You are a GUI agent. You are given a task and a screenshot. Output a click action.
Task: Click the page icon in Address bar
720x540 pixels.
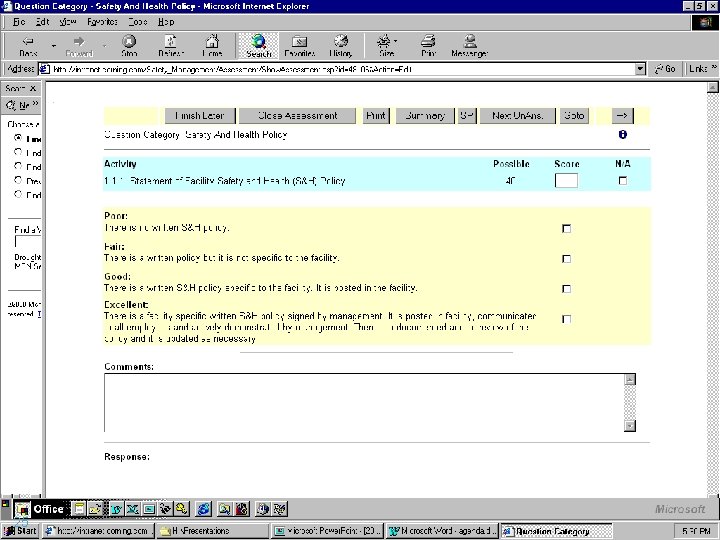click(45, 69)
